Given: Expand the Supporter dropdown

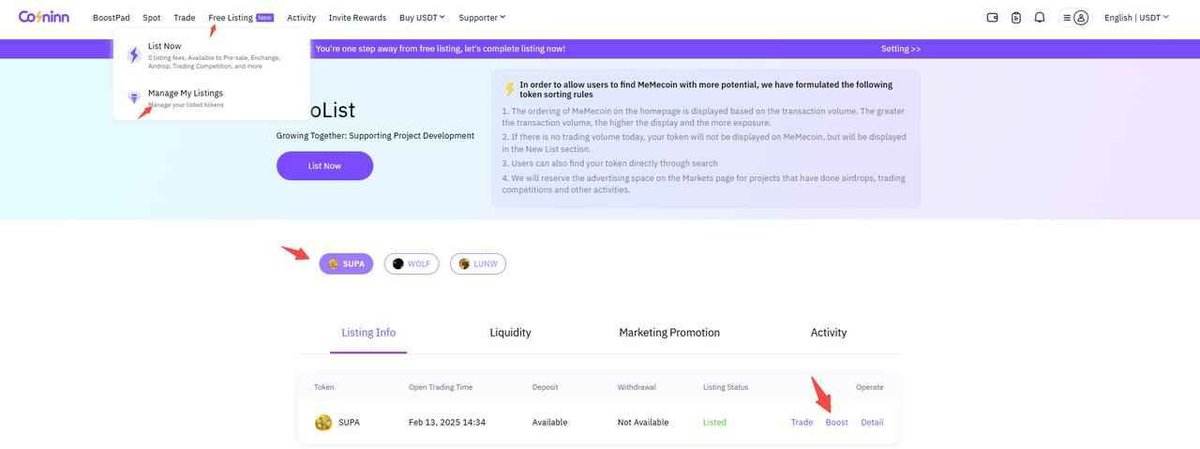Looking at the screenshot, I should 482,17.
